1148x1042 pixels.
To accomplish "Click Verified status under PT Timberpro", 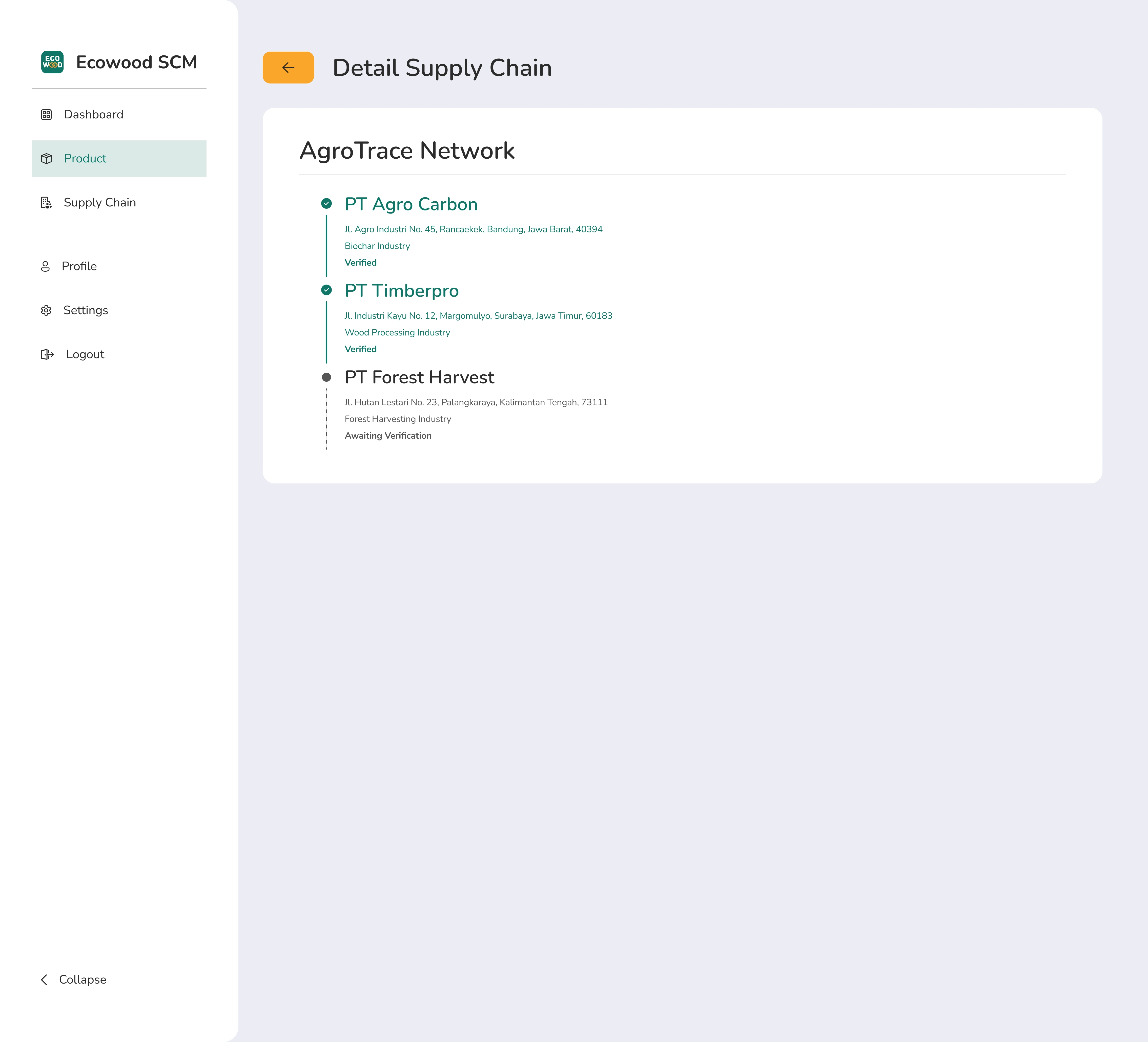I will click(x=360, y=349).
